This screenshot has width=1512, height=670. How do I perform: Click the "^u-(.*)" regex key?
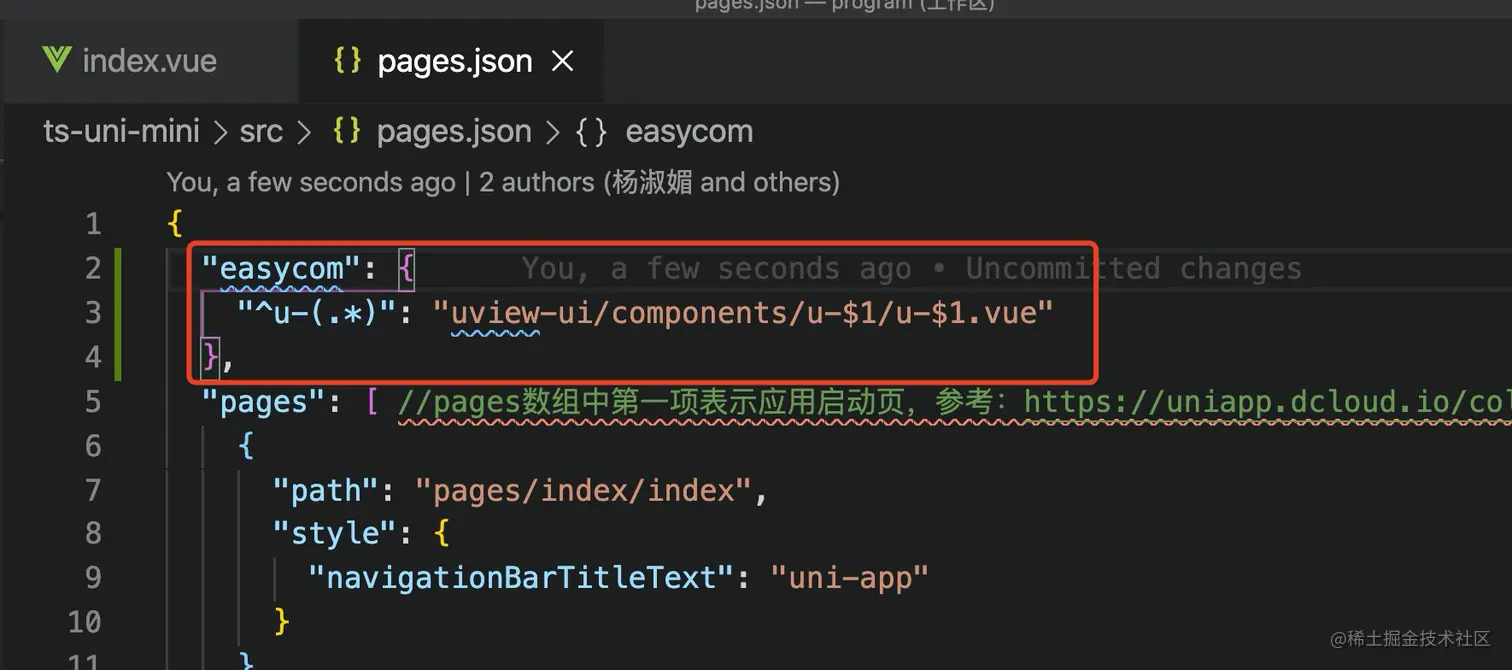[317, 313]
